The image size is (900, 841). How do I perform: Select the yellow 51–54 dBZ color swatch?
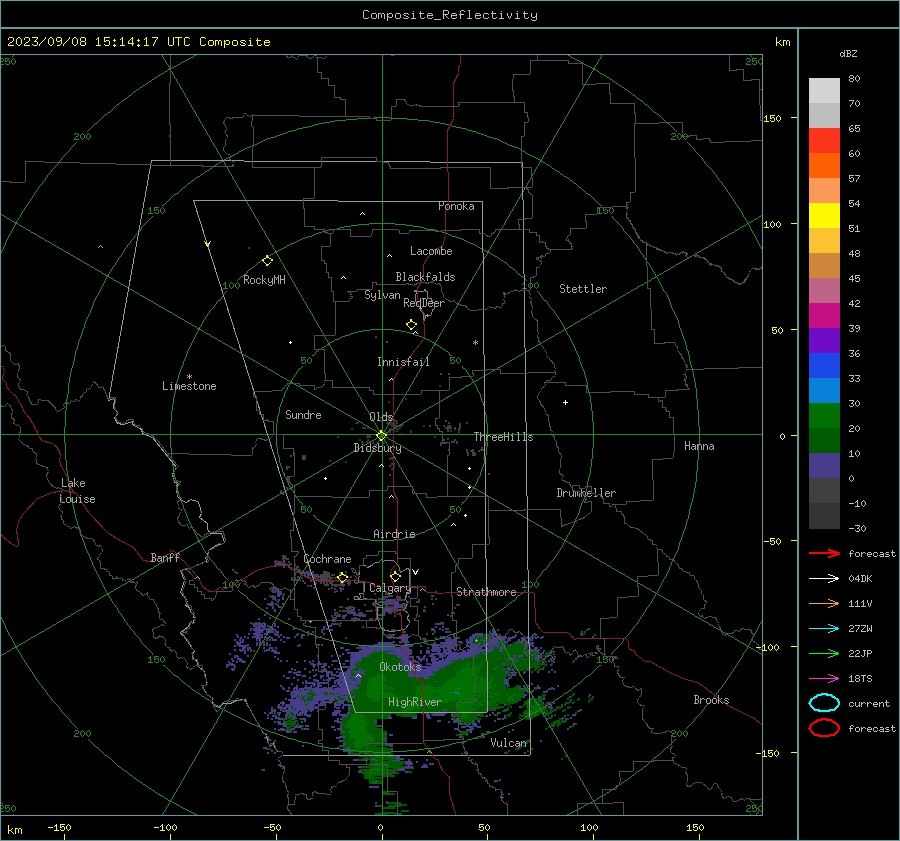click(x=824, y=215)
